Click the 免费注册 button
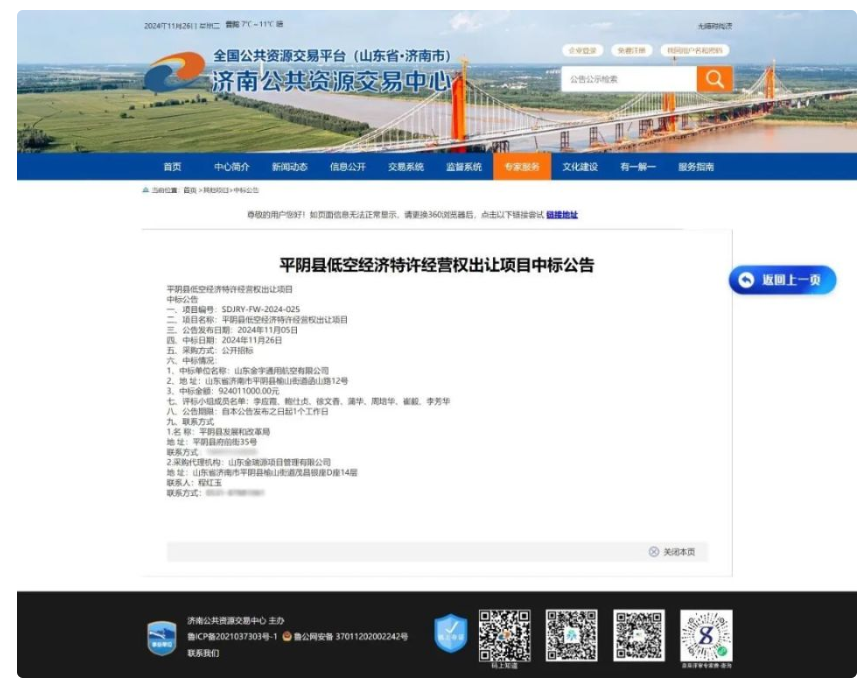 (x=632, y=50)
